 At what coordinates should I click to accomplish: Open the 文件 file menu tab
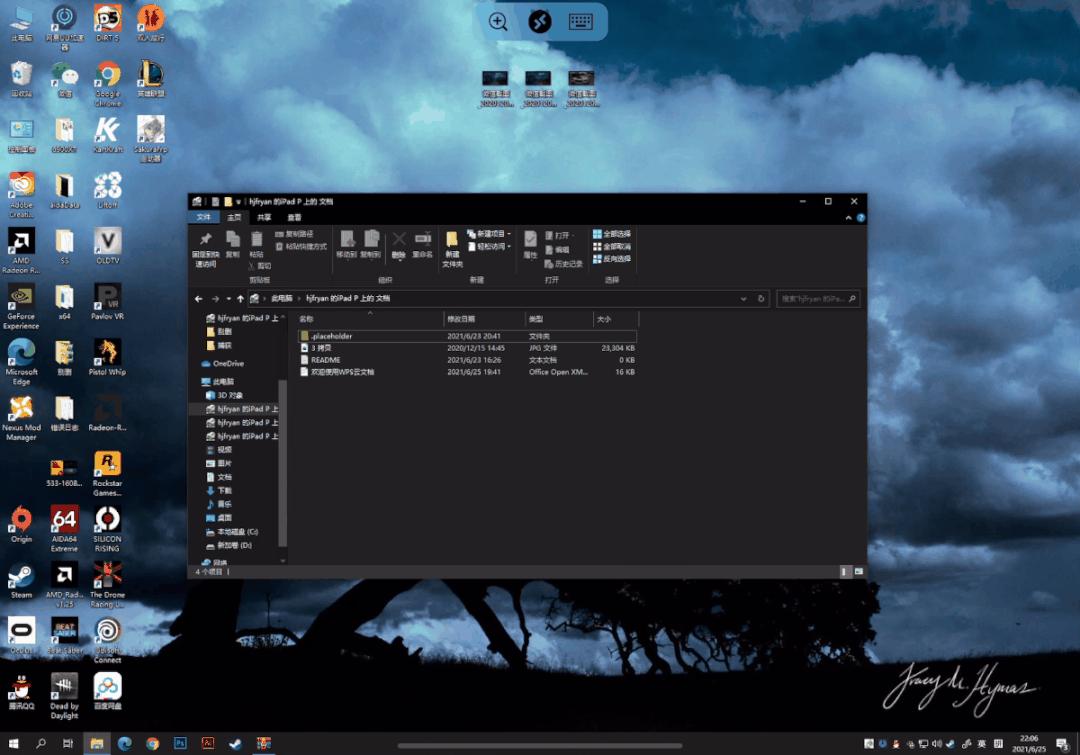coord(203,217)
